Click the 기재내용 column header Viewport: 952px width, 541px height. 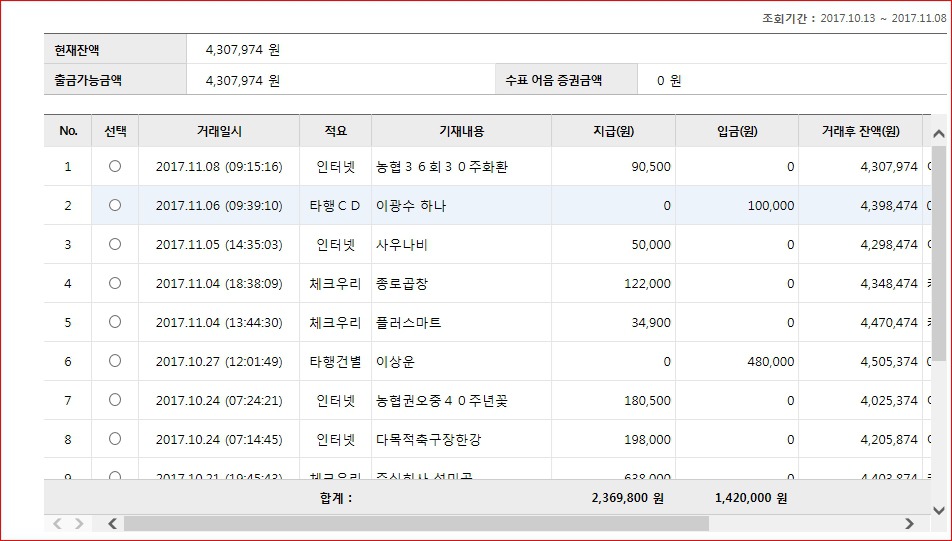point(461,131)
